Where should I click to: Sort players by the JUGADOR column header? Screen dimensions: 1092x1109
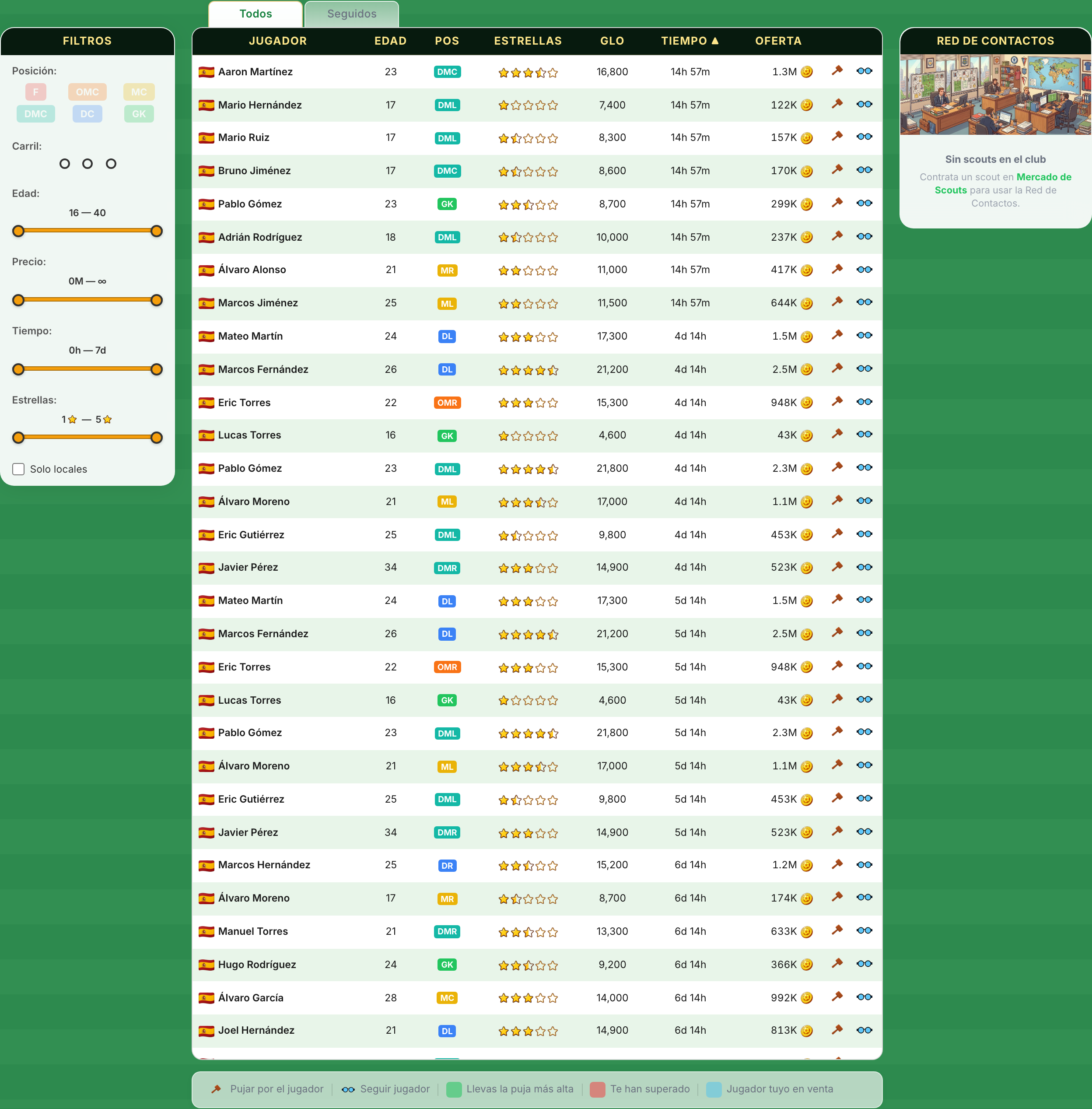(277, 41)
